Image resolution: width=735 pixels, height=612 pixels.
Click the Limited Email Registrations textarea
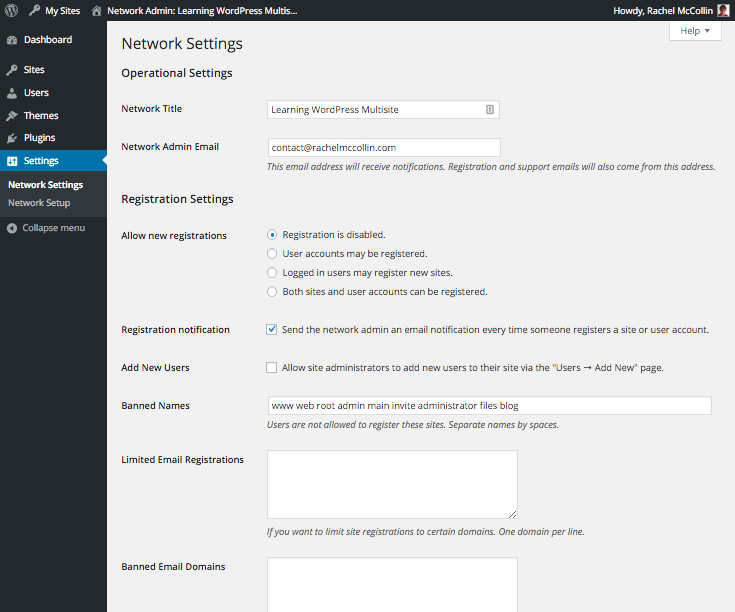pos(391,484)
